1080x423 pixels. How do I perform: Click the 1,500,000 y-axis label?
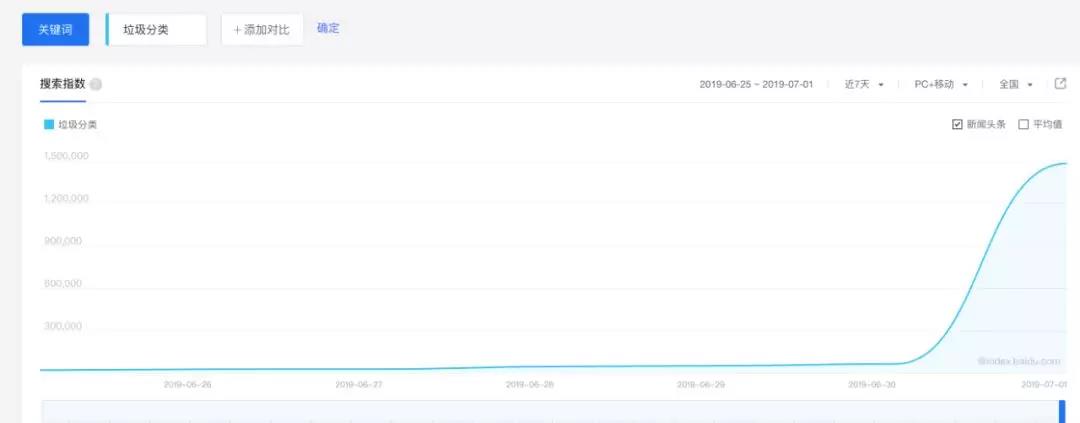pos(66,156)
